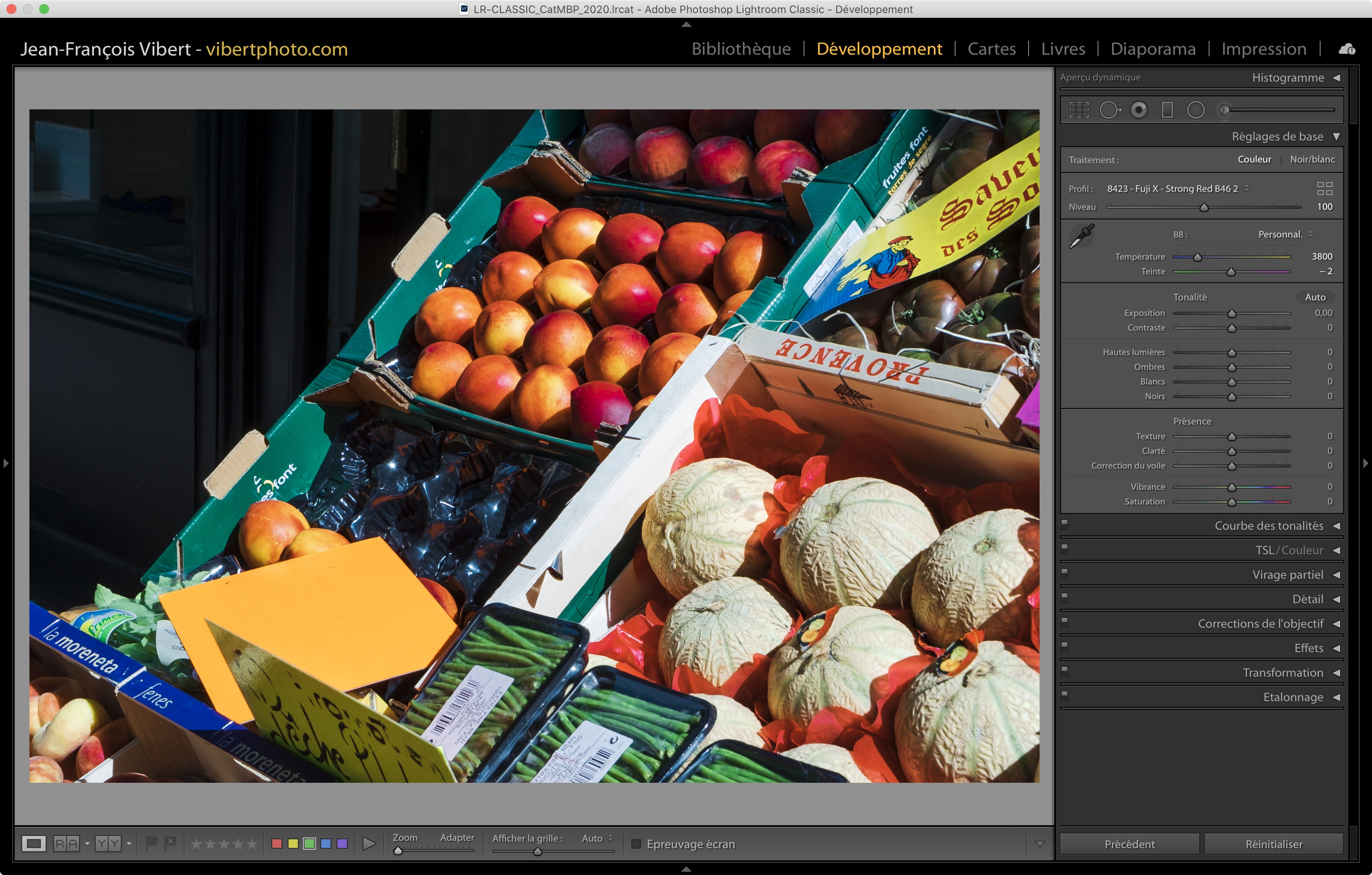Activate the Spot Removal tool
Screen dimensions: 1372x875
coord(1109,110)
